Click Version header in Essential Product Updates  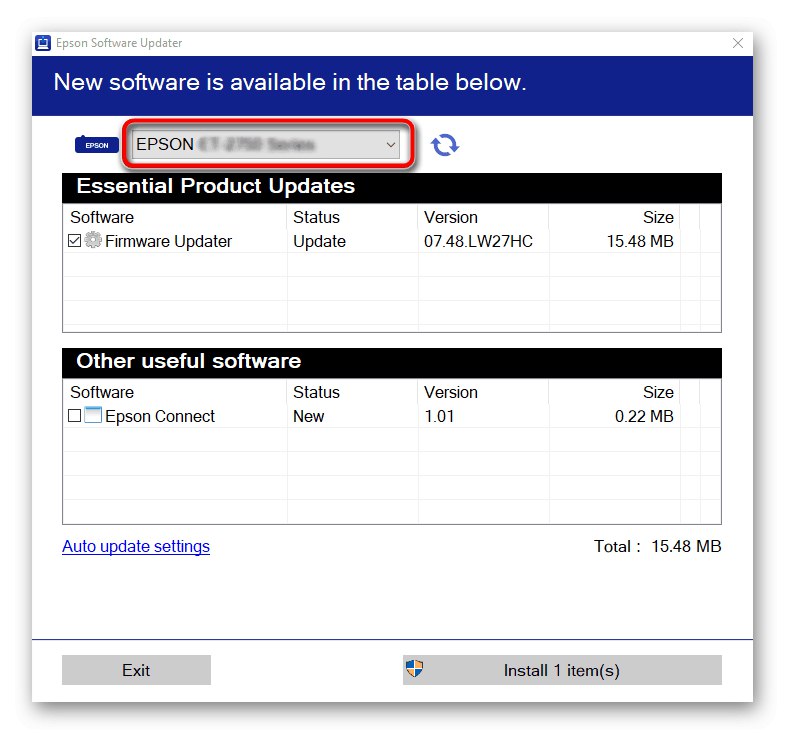pyautogui.click(x=451, y=217)
